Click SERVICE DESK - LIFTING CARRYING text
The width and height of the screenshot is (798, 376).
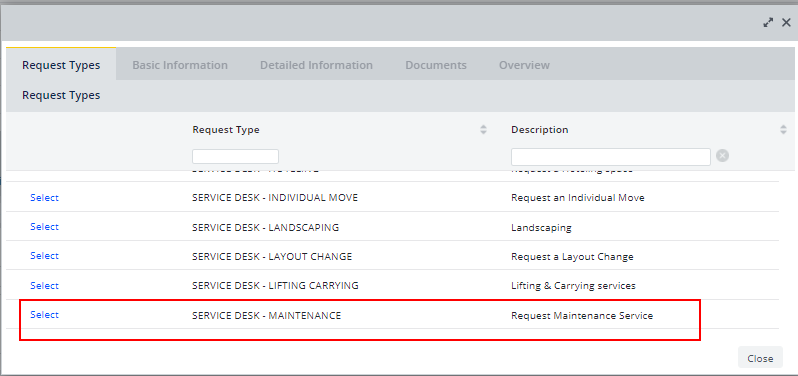coord(275,285)
